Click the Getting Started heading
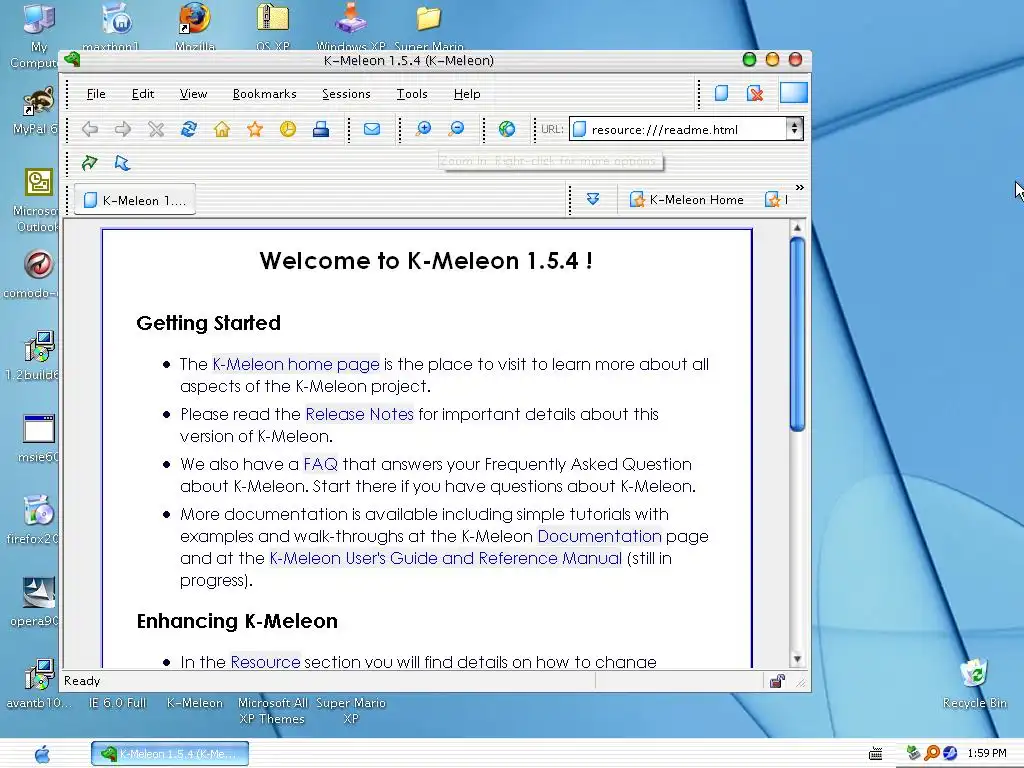1024x768 pixels. click(208, 323)
